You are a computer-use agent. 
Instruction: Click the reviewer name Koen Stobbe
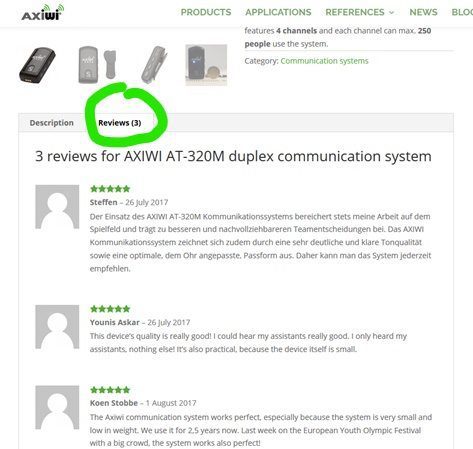click(114, 403)
